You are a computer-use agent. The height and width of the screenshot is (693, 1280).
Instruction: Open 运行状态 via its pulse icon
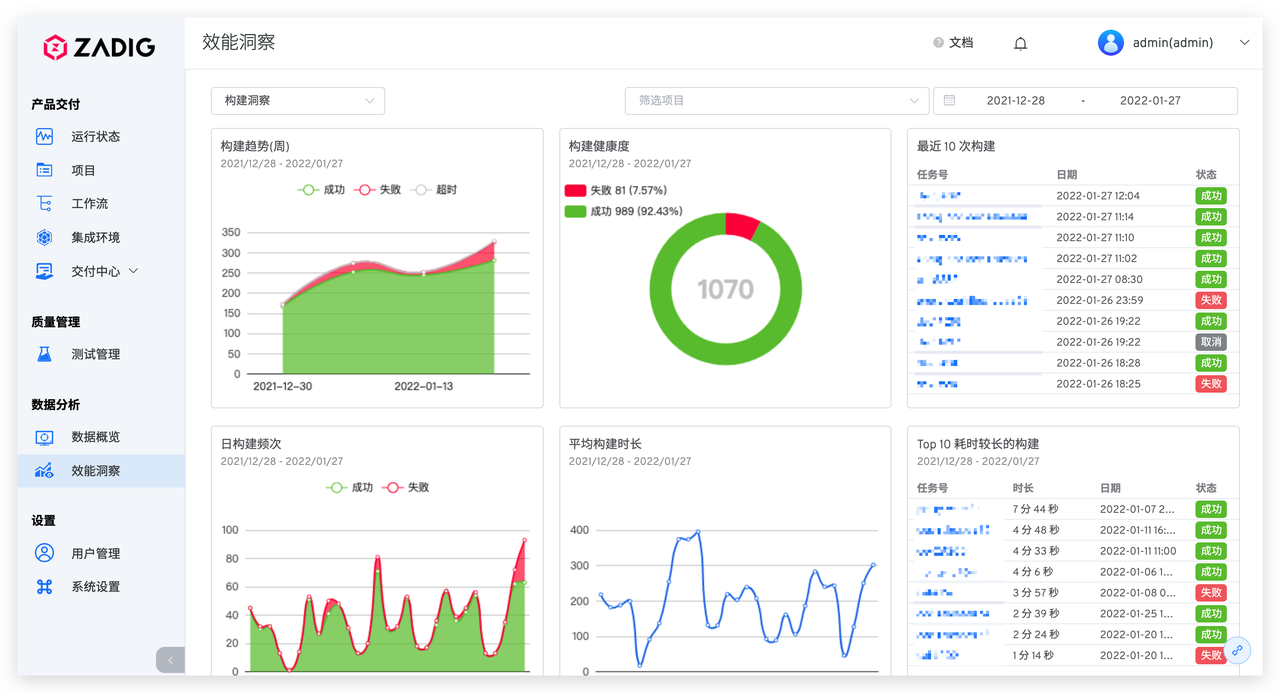tap(44, 136)
